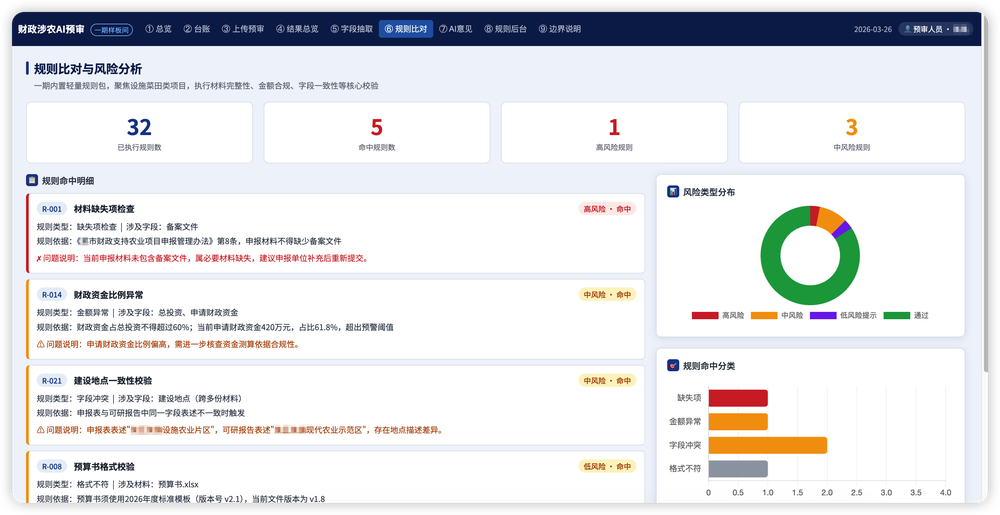Click the 财政涉农AI预审 app title

click(x=51, y=29)
